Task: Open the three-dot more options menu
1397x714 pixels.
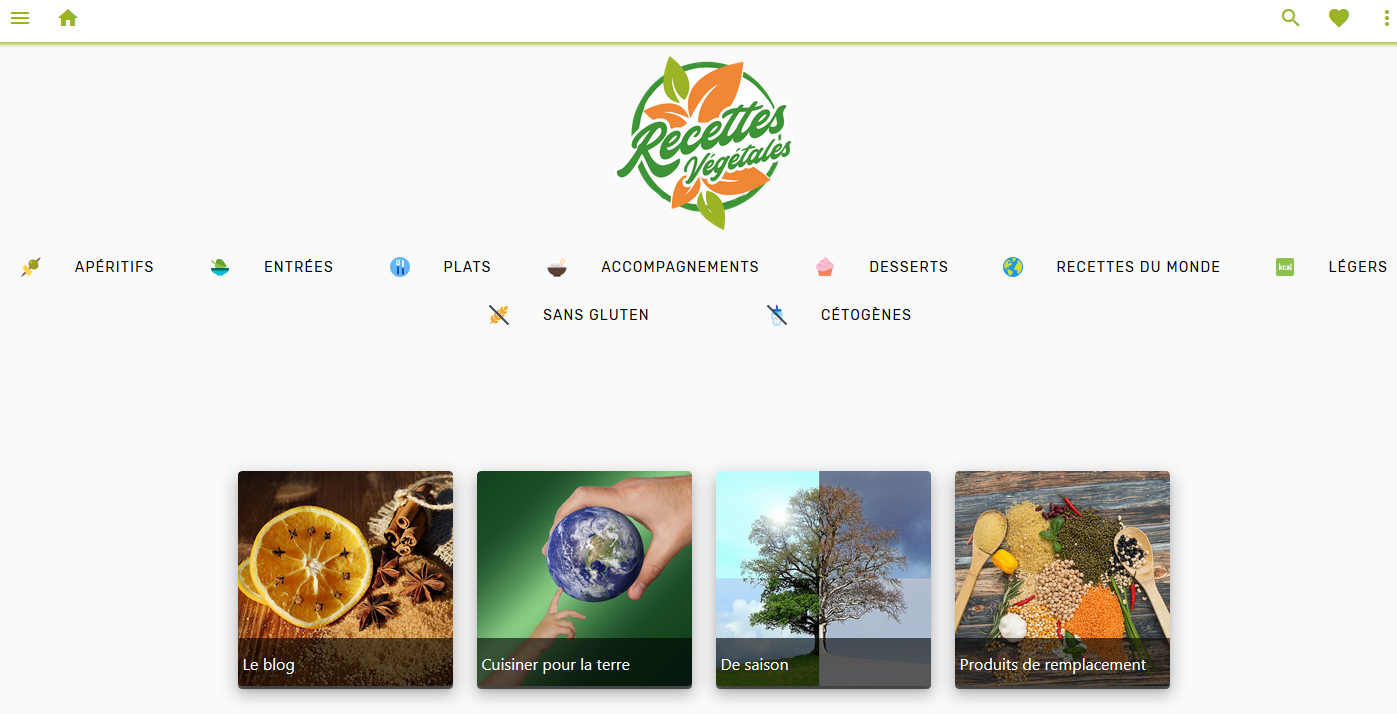Action: pos(1385,18)
